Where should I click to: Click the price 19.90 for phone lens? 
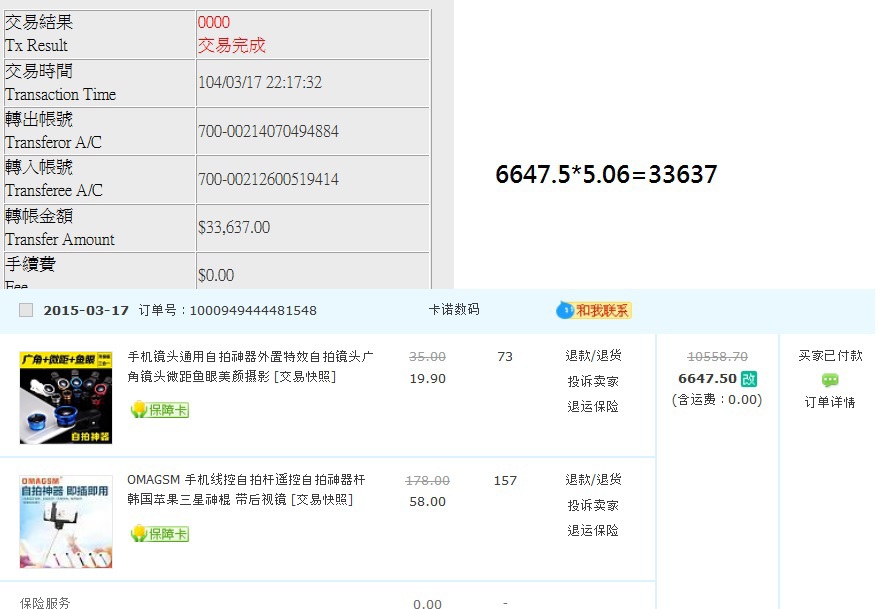click(x=428, y=379)
